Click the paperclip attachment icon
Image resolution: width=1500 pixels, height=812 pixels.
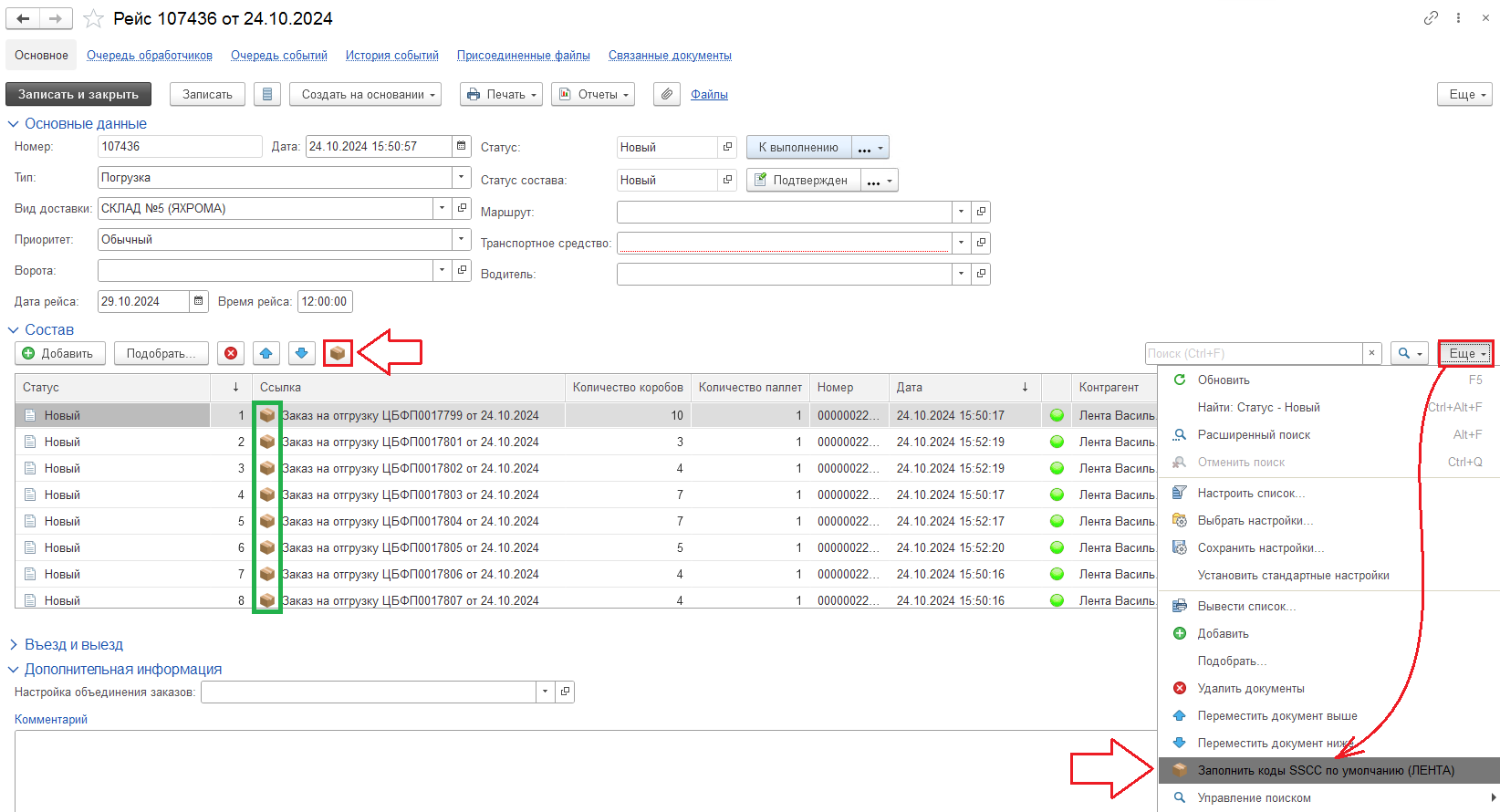pyautogui.click(x=667, y=94)
